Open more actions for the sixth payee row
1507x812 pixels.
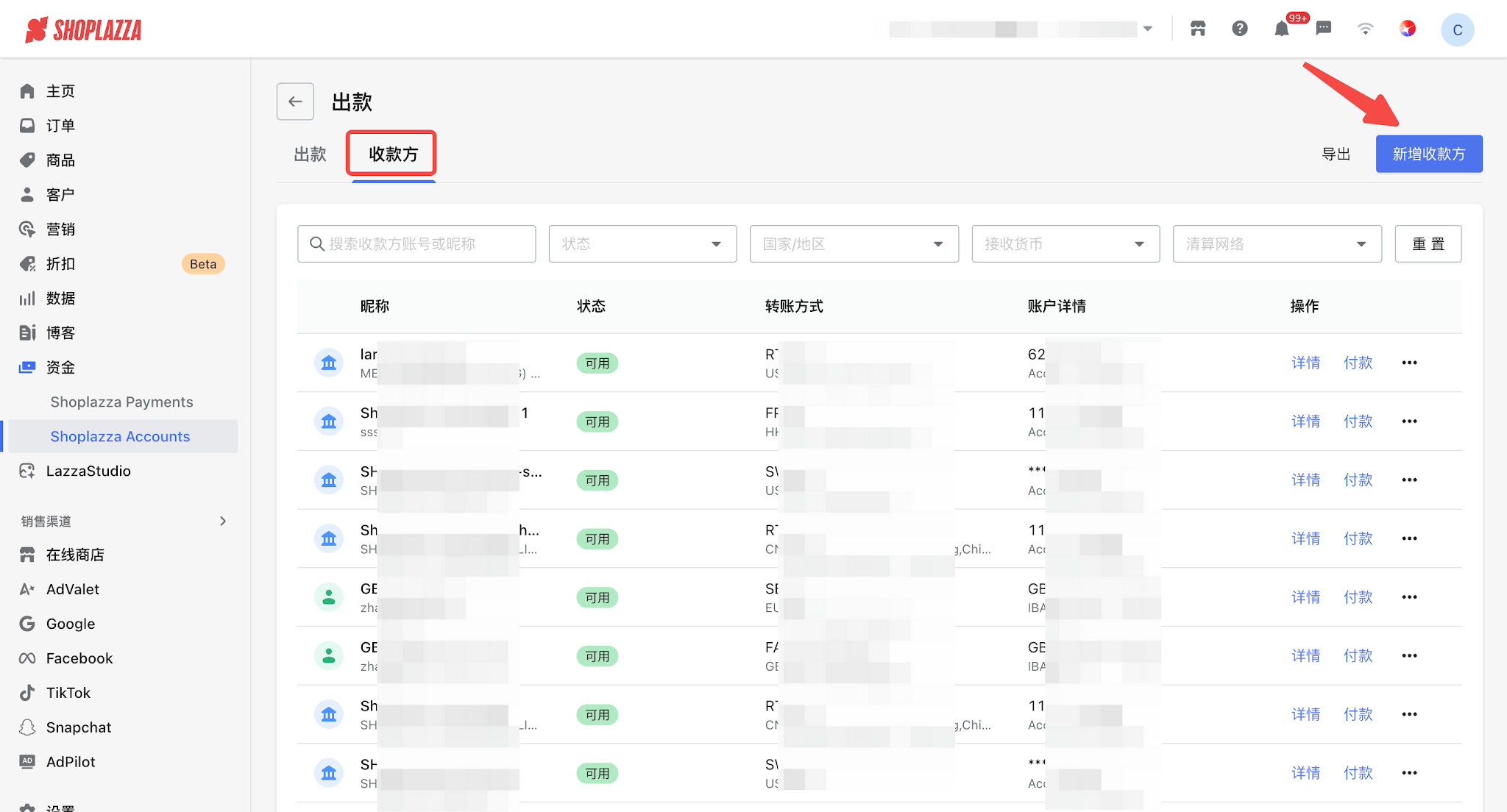tap(1409, 655)
